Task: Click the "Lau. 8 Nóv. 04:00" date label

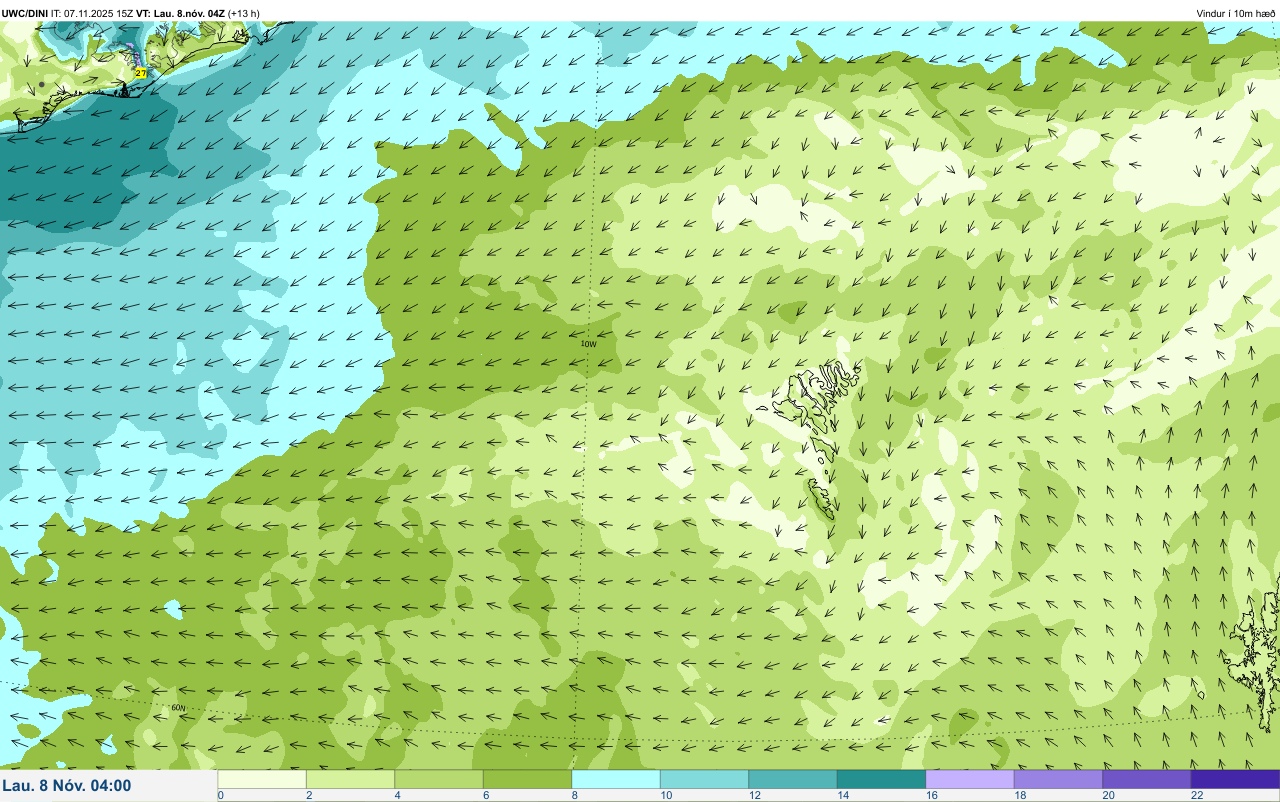Action: (x=67, y=786)
